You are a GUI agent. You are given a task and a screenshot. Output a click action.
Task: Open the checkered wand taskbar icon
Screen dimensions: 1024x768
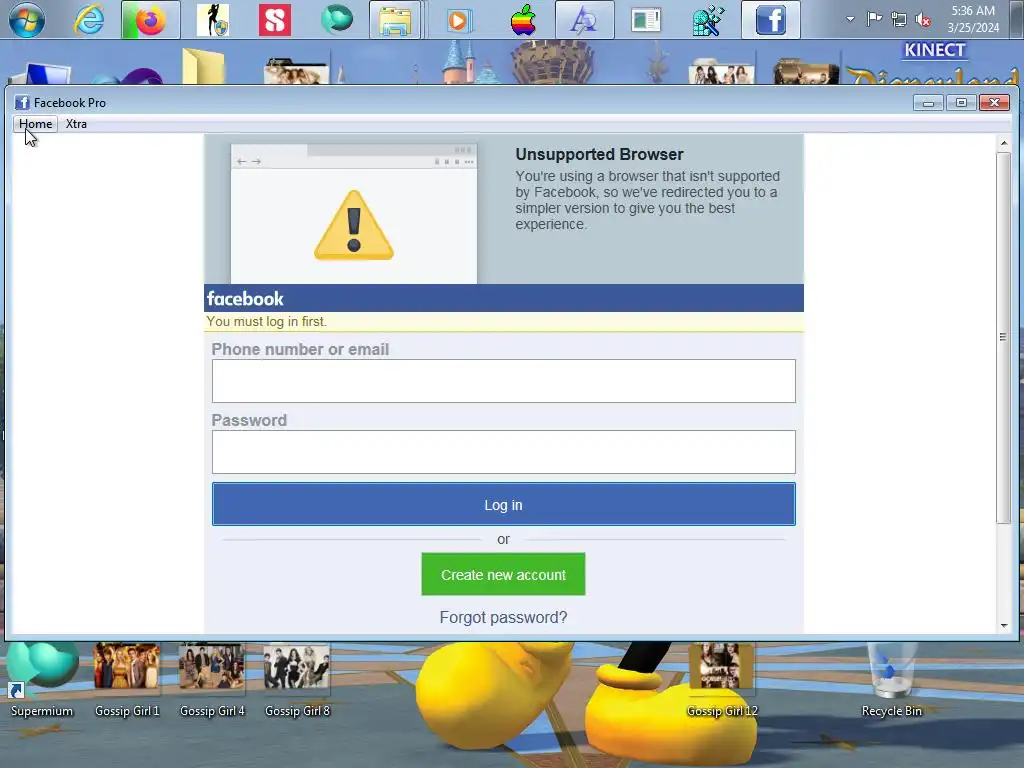pos(709,20)
